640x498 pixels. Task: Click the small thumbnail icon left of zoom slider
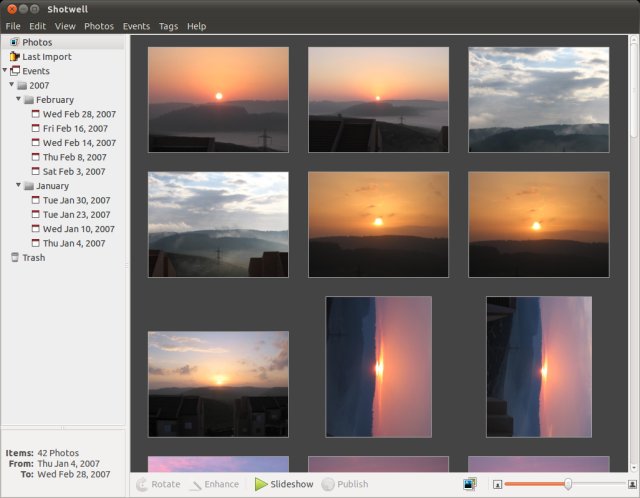coord(497,484)
